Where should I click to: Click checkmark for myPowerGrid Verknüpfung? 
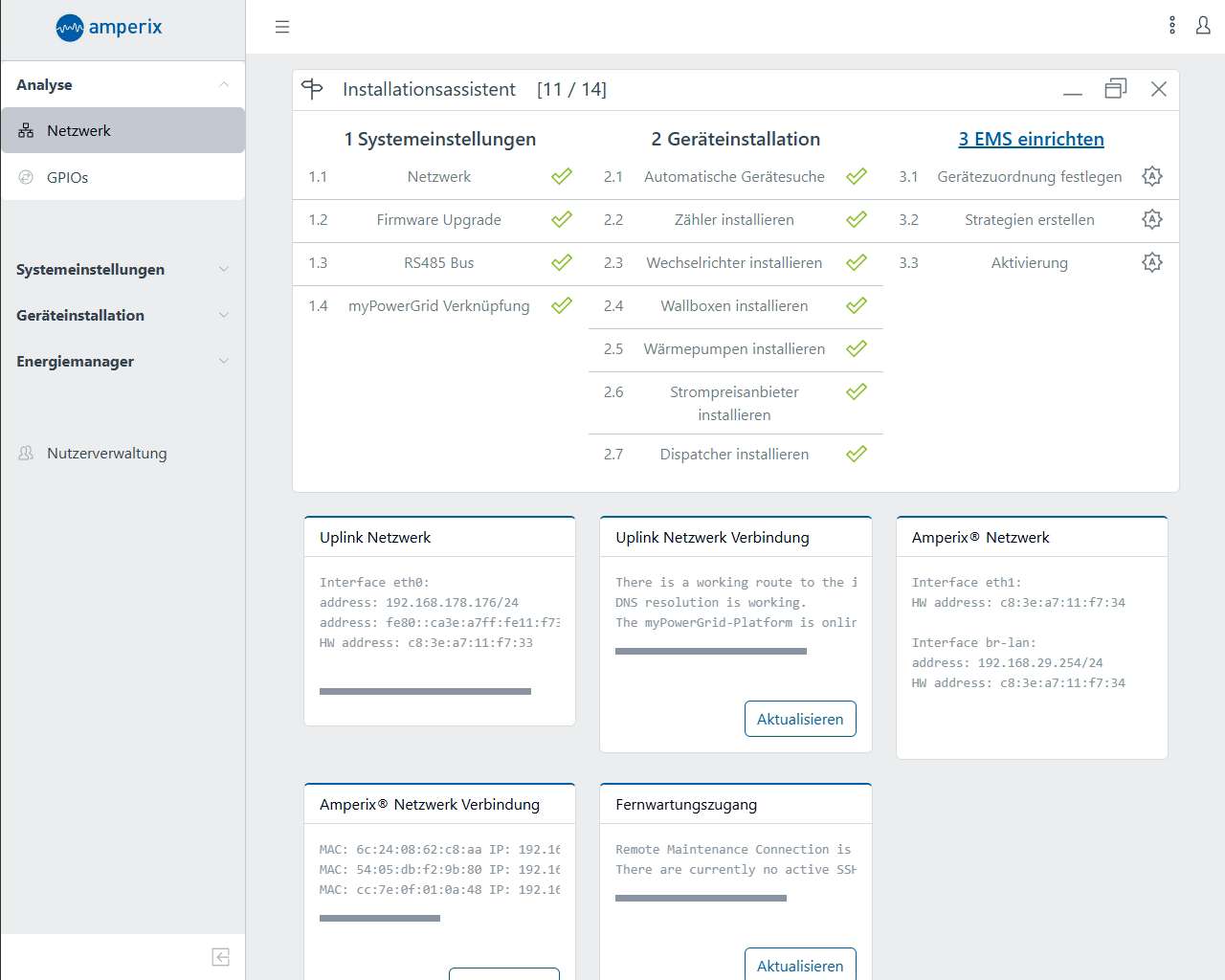point(562,305)
